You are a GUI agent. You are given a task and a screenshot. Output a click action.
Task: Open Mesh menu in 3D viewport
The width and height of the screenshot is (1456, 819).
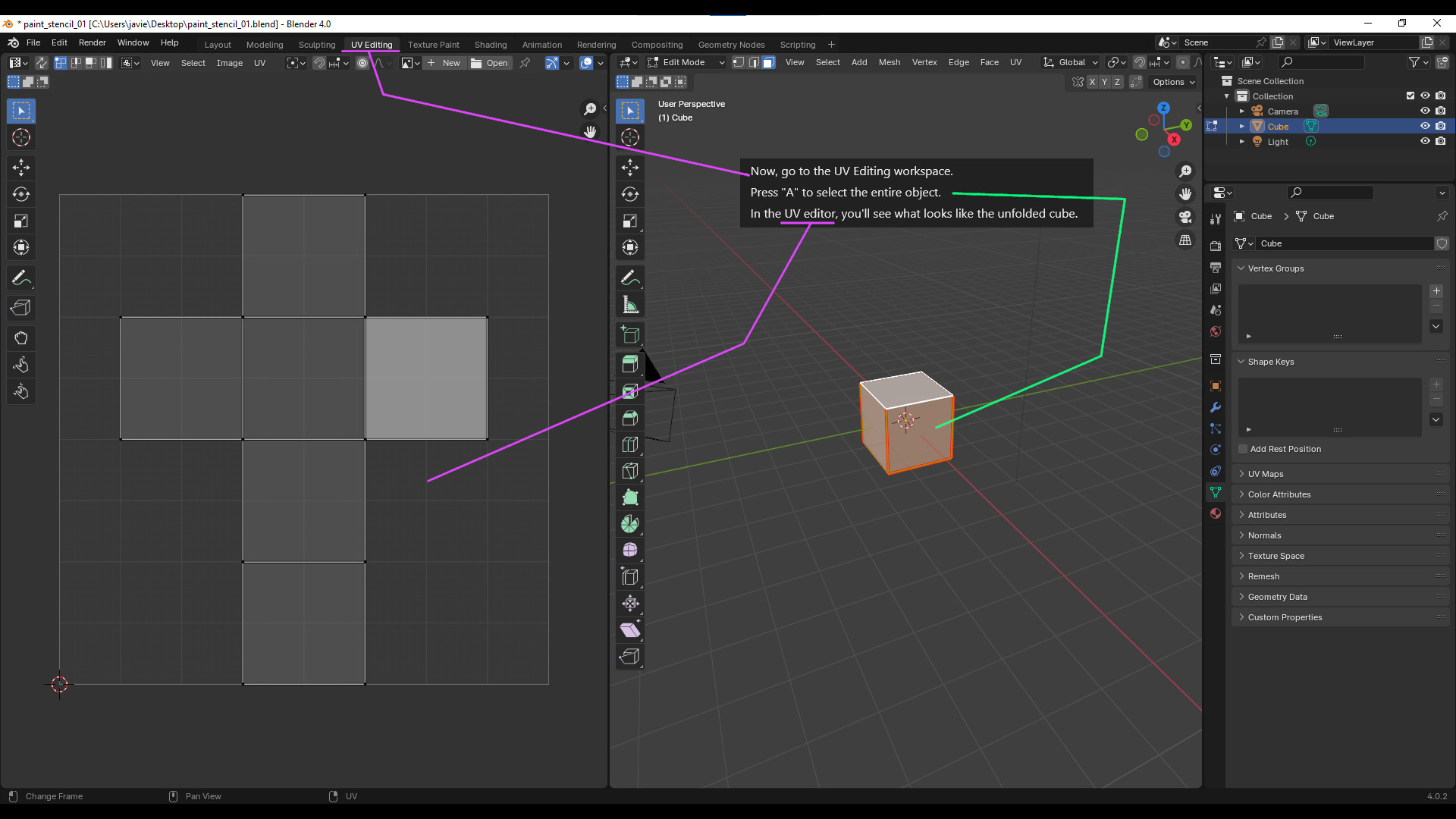tap(890, 62)
